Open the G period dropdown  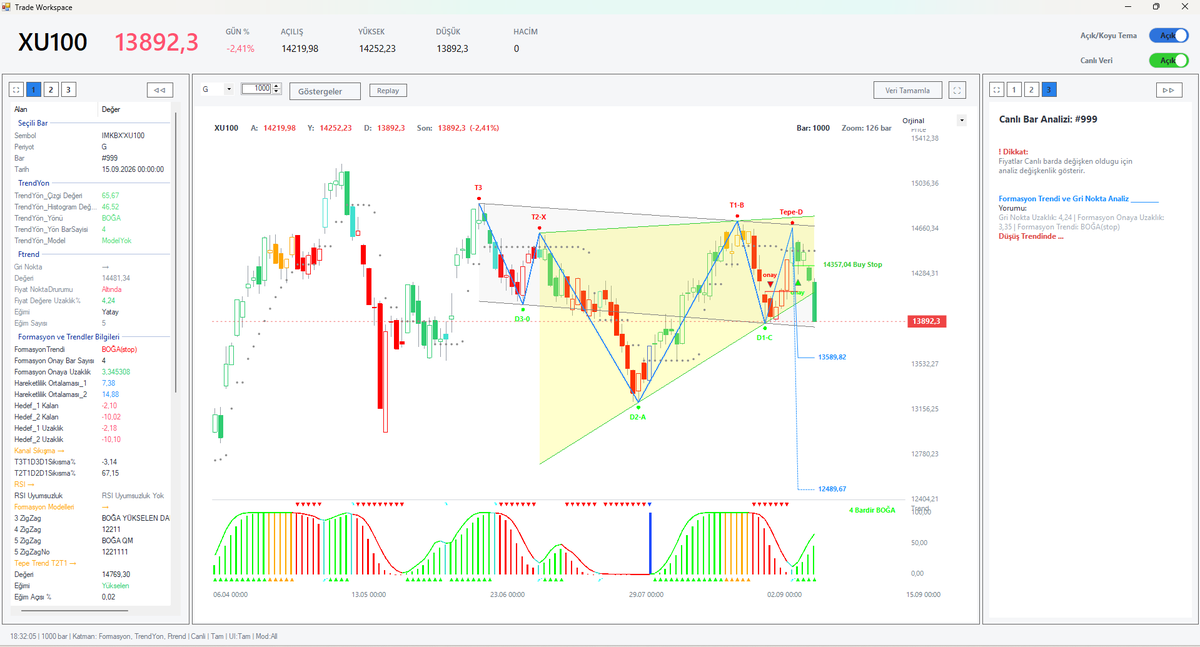click(x=215, y=89)
